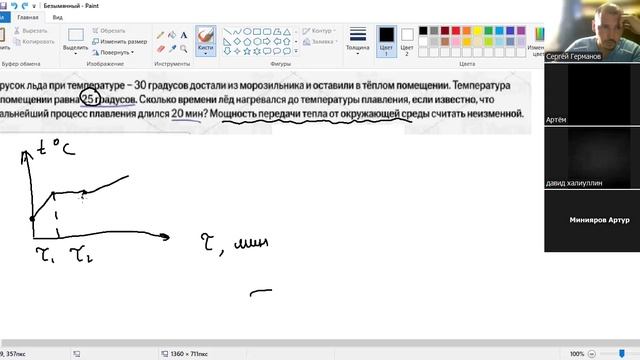The height and width of the screenshot is (360, 640).
Task: Click Минияров Артур participant tile
Action: point(592,221)
